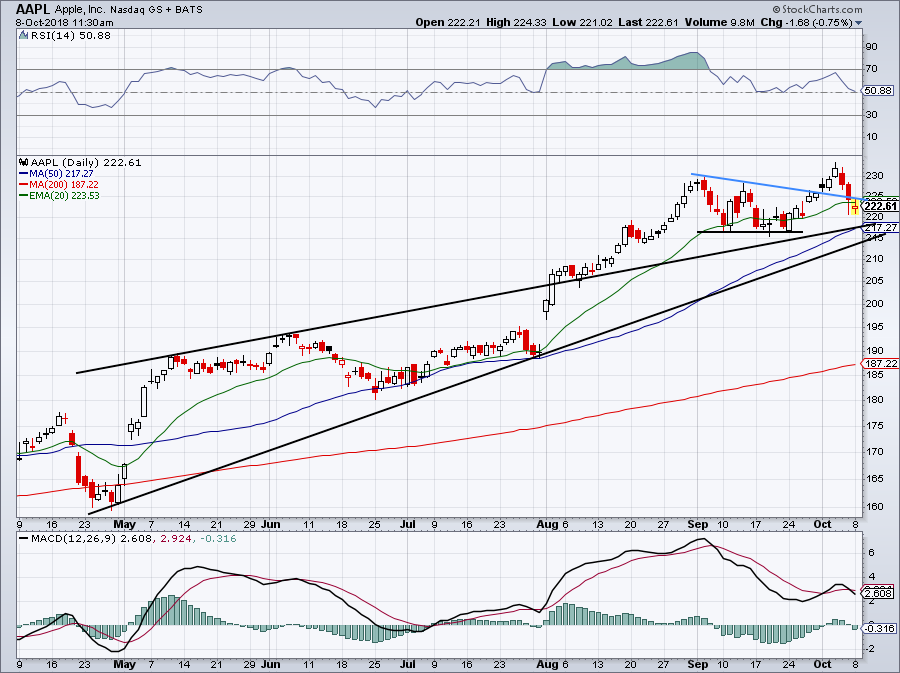Click the Nasdaq GS + BATS exchange label
900x673 pixels.
[x=156, y=9]
